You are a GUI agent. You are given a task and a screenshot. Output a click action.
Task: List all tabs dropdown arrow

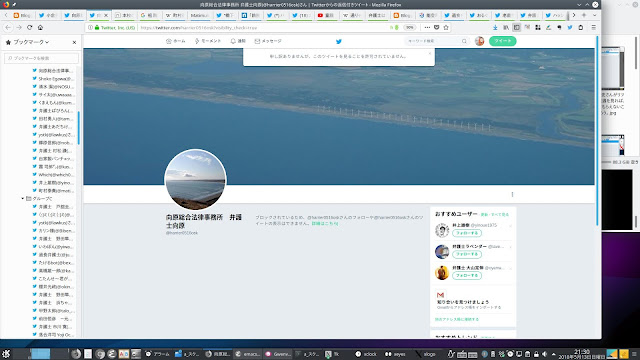click(x=594, y=15)
